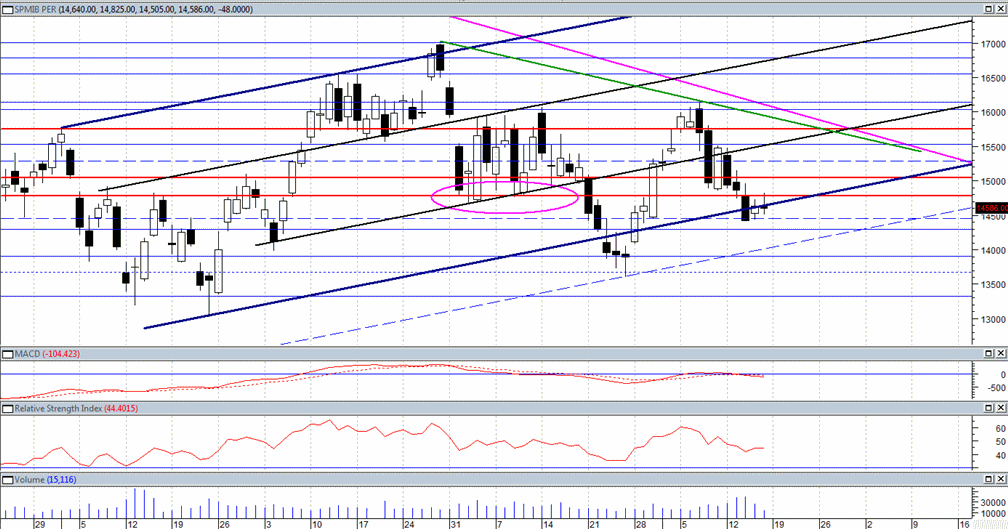
Task: Click the 30000 volume axis label
Action: [994, 503]
